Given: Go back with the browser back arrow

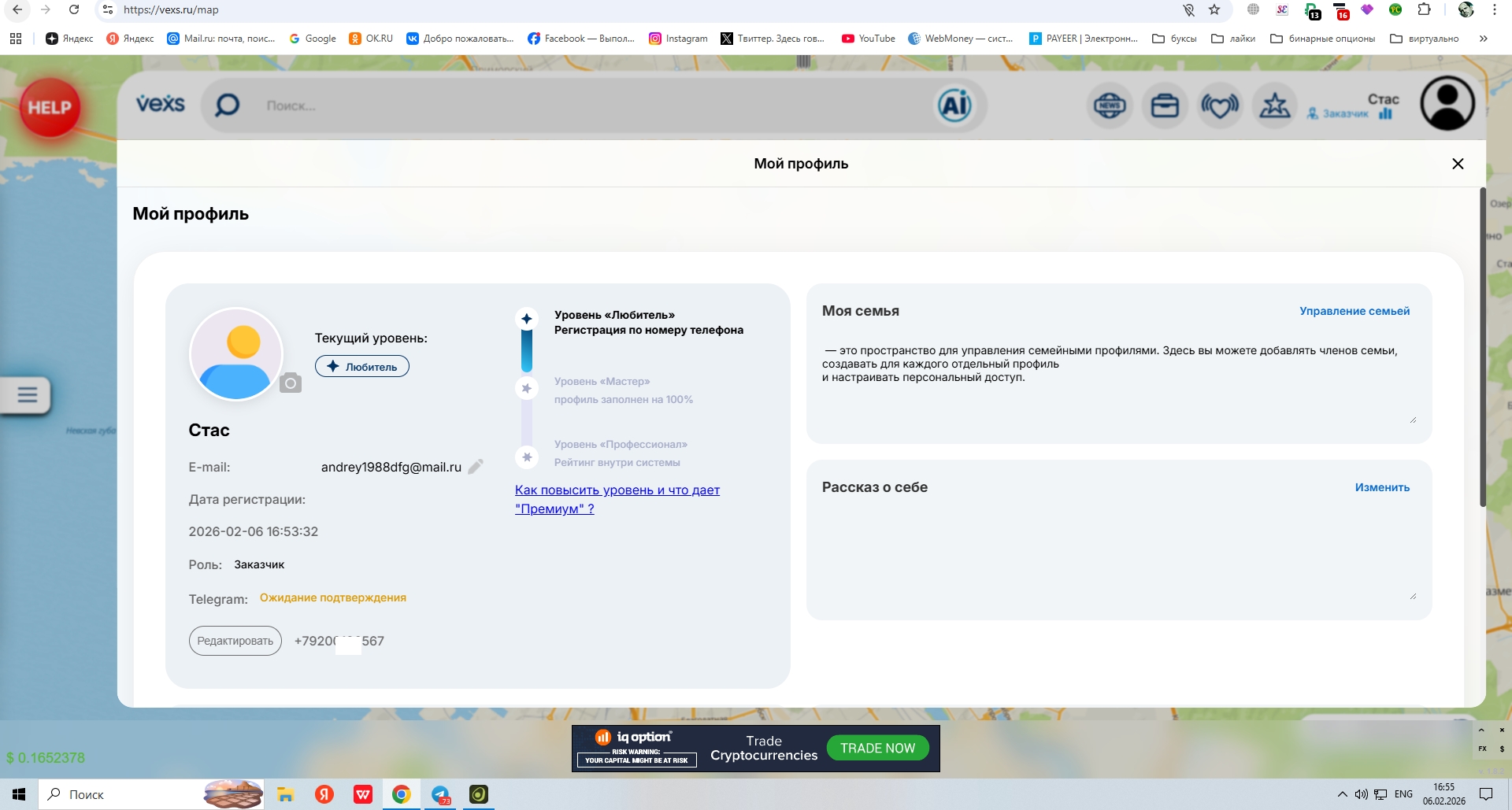Looking at the screenshot, I should click(17, 9).
